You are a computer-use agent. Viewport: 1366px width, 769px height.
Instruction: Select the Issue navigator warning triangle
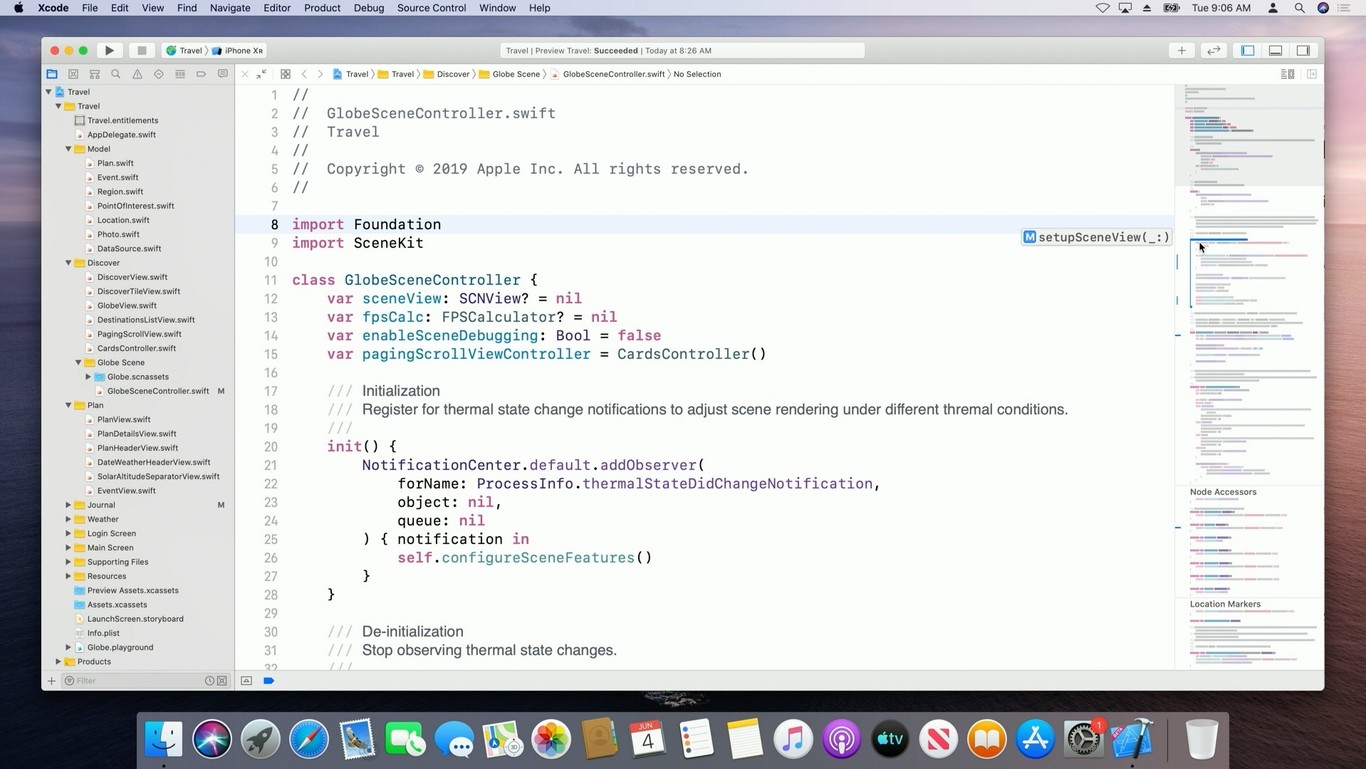click(137, 74)
